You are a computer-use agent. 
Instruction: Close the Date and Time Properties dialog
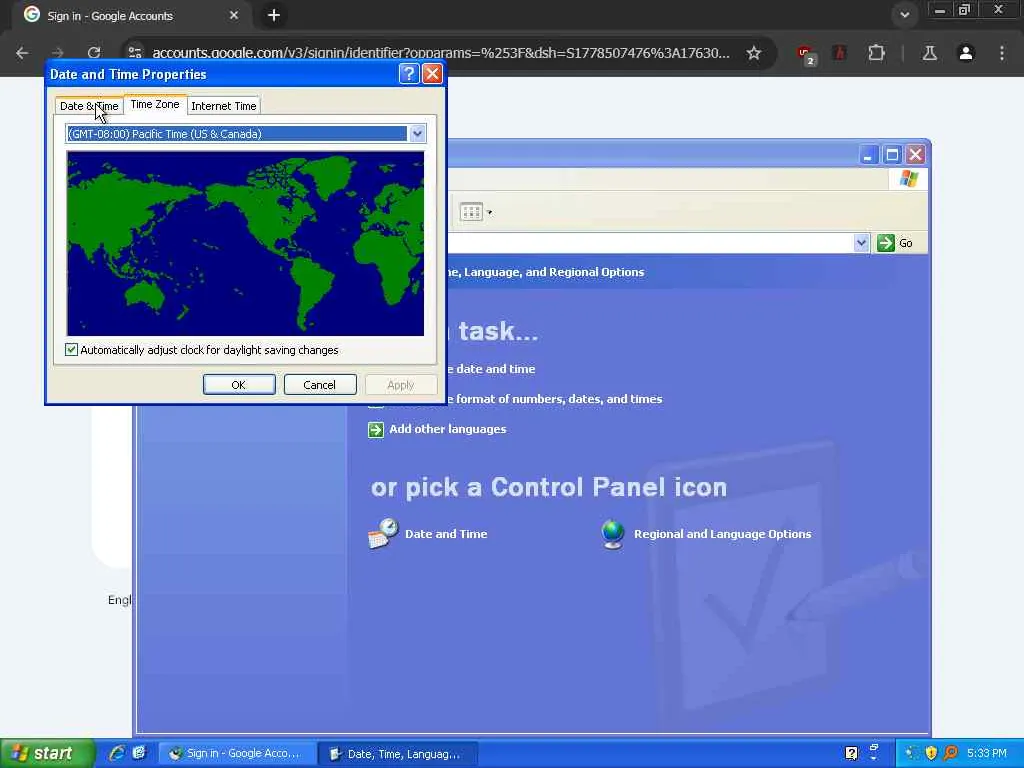[x=432, y=74]
